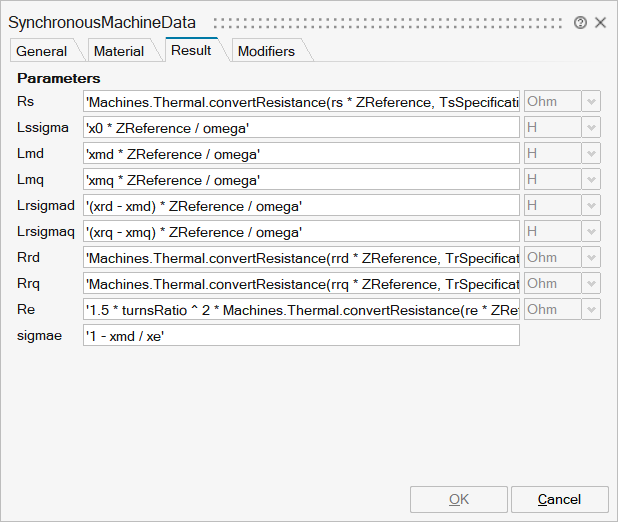Viewport: 618px width, 522px height.
Task: Close the SynchronousMachineData dialog
Action: tap(600, 22)
